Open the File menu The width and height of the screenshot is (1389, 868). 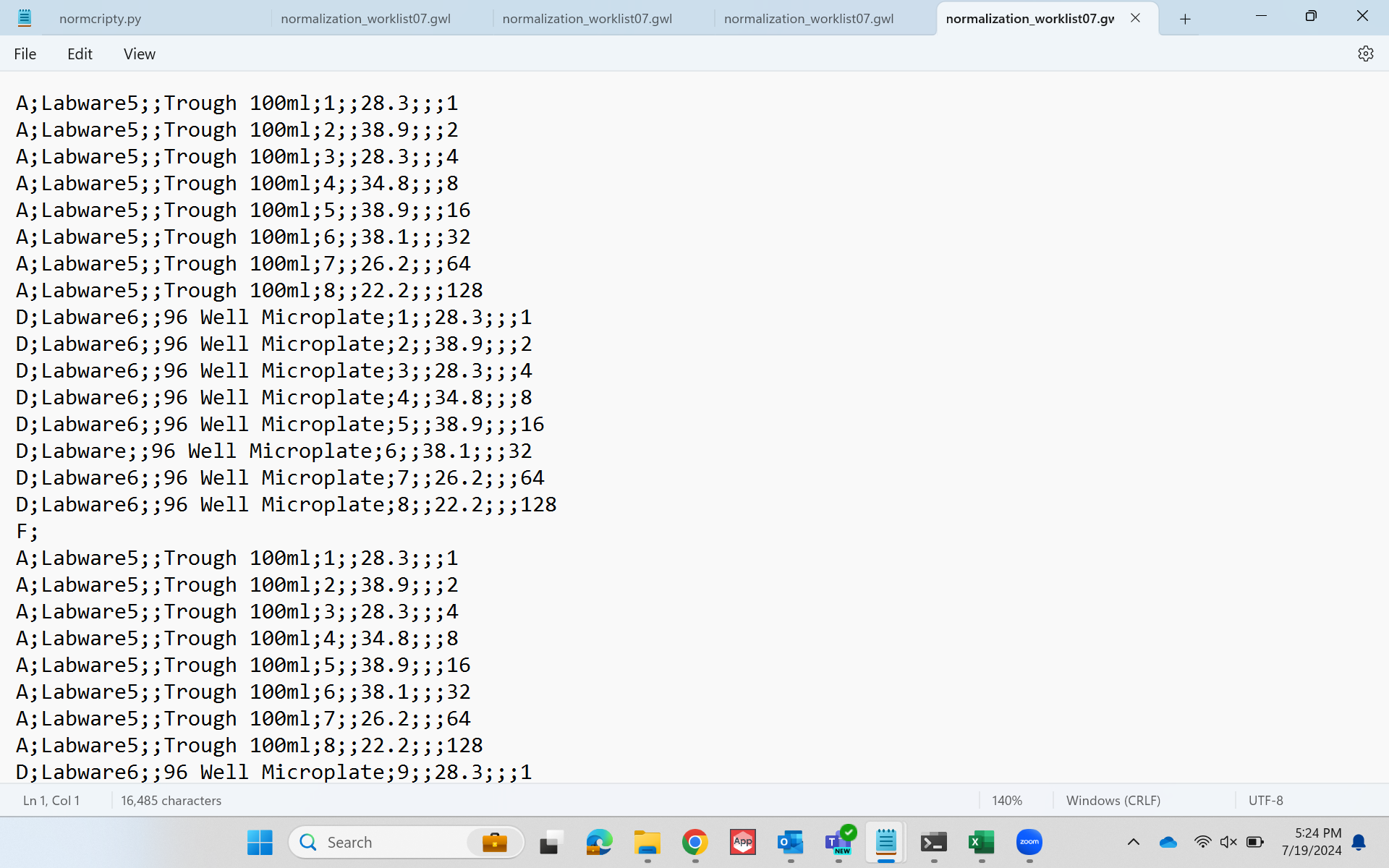[25, 54]
